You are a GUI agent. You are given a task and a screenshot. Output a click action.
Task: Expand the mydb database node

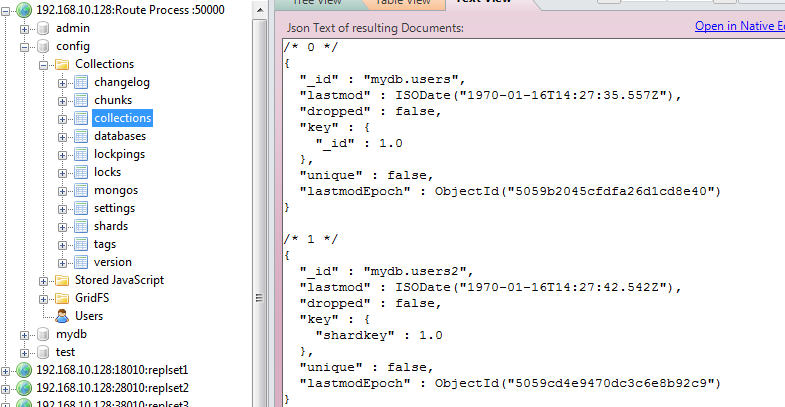click(x=24, y=335)
